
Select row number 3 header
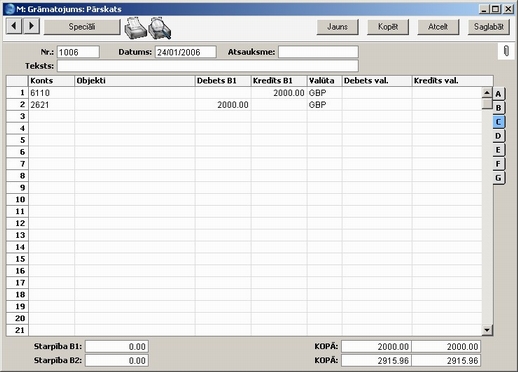coord(17,117)
